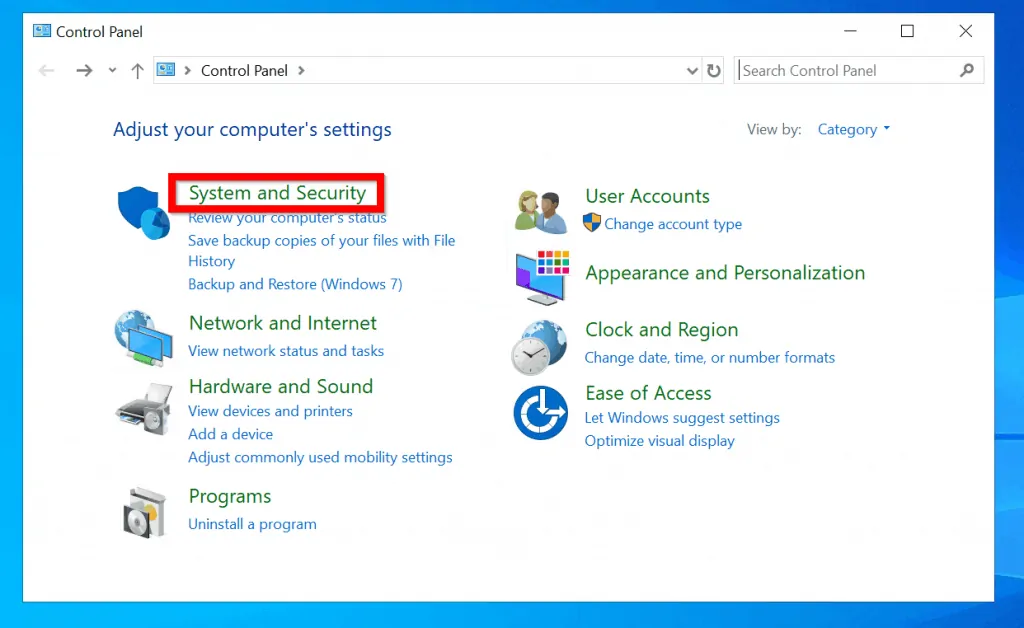Screen dimensions: 1024x628
Task: Click the Programs disc box icon
Action: [x=143, y=511]
